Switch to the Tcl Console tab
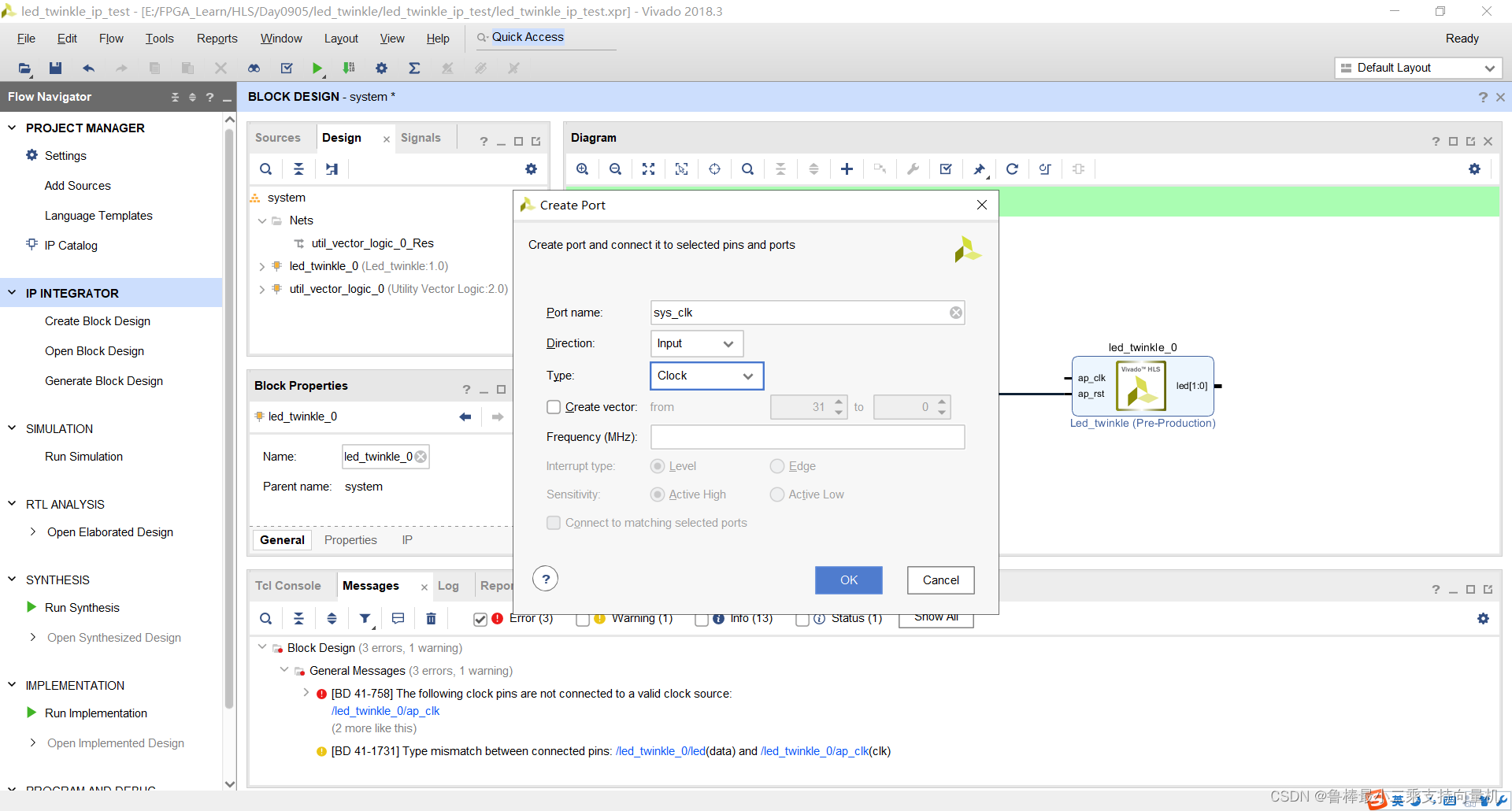Viewport: 1512px width, 811px height. (288, 586)
